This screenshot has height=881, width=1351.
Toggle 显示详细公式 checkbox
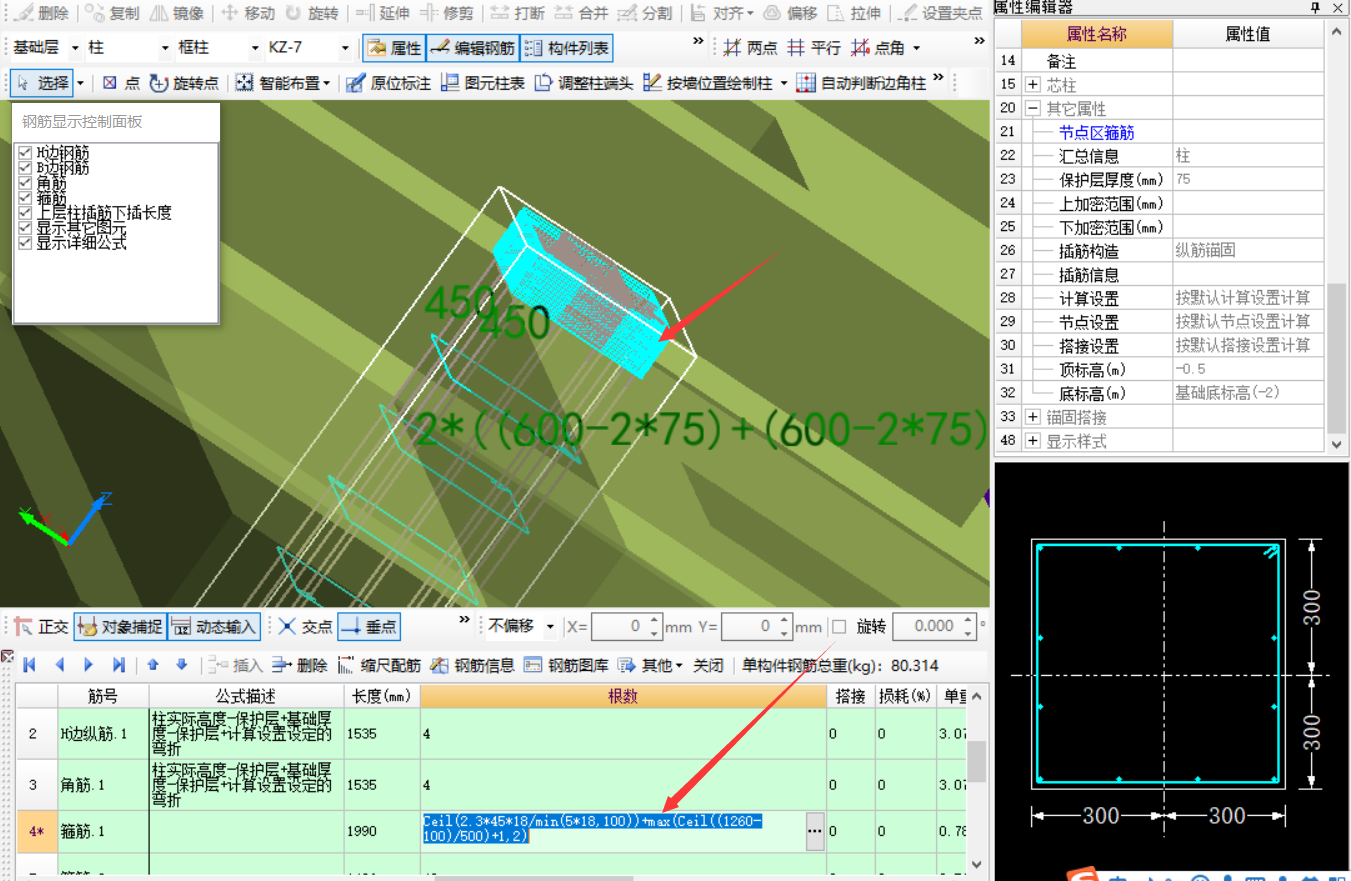(x=25, y=243)
